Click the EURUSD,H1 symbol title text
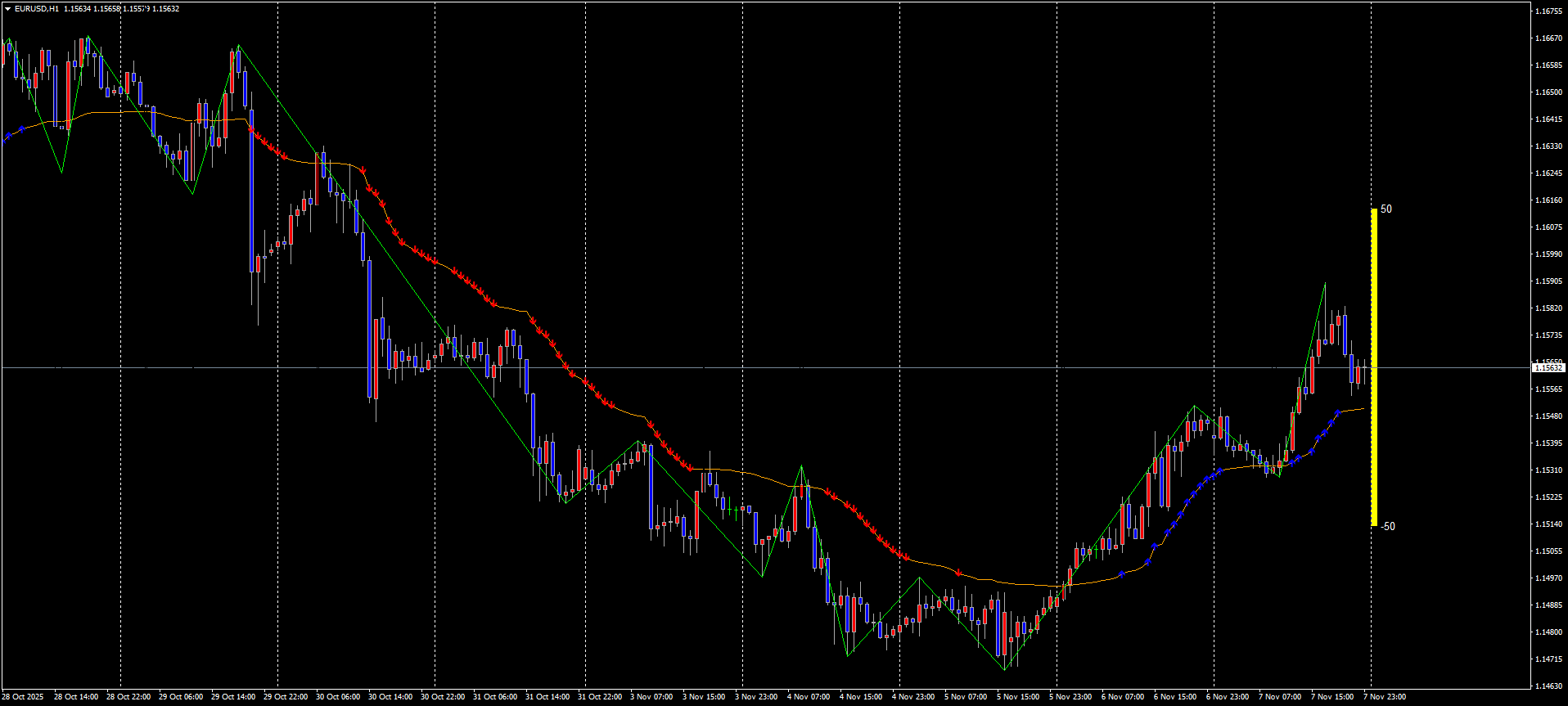Viewport: 1568px width, 706px height. pos(36,9)
